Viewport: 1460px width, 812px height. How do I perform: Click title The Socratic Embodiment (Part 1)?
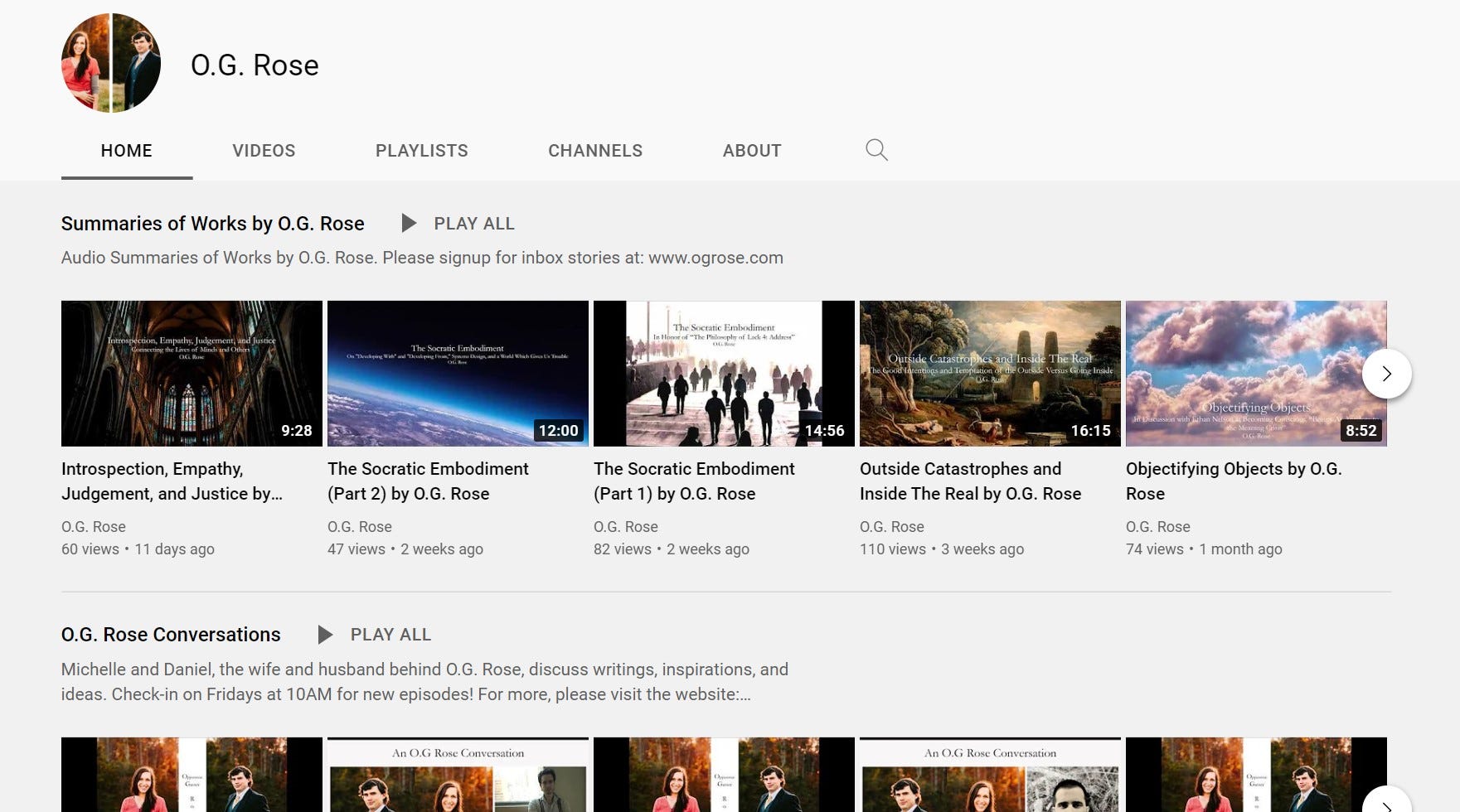tap(694, 481)
